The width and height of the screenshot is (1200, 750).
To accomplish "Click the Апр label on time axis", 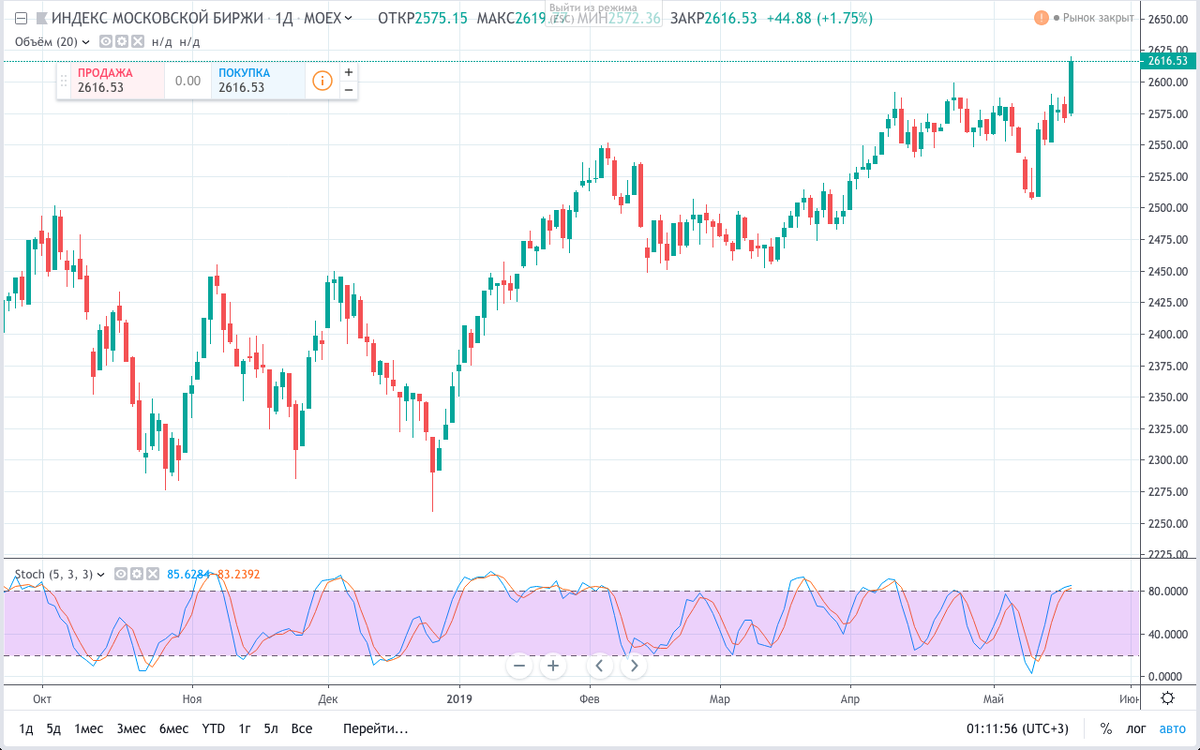I will pyautogui.click(x=850, y=698).
